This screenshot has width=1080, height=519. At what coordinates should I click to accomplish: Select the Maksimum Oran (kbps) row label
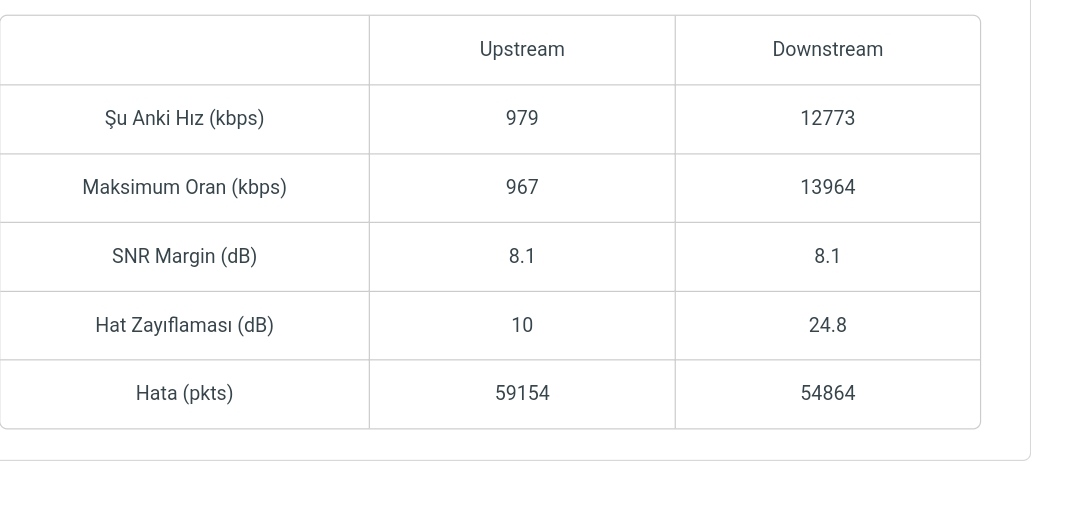(x=184, y=188)
